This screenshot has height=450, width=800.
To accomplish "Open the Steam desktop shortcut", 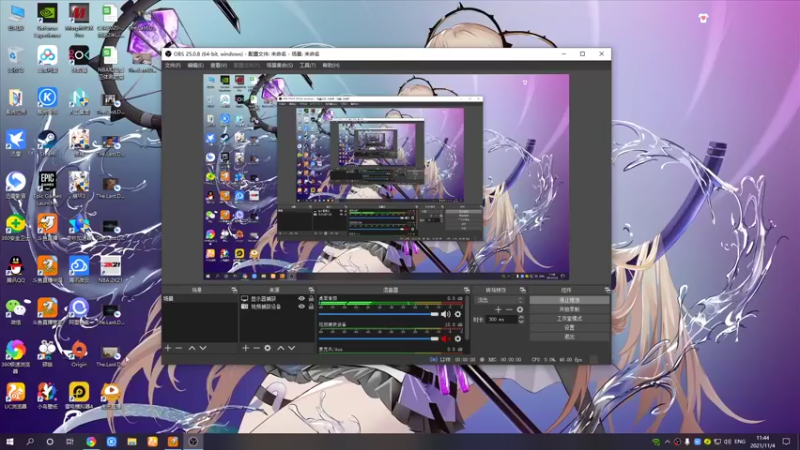I will [47, 143].
